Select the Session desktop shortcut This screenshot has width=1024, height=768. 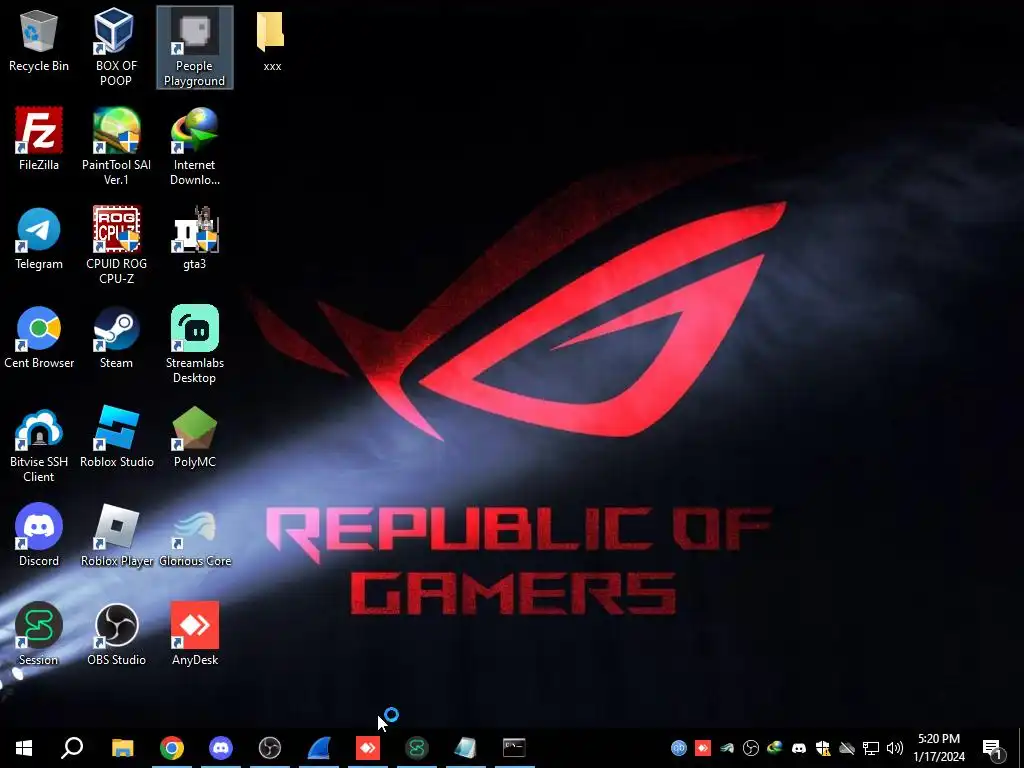pyautogui.click(x=39, y=634)
